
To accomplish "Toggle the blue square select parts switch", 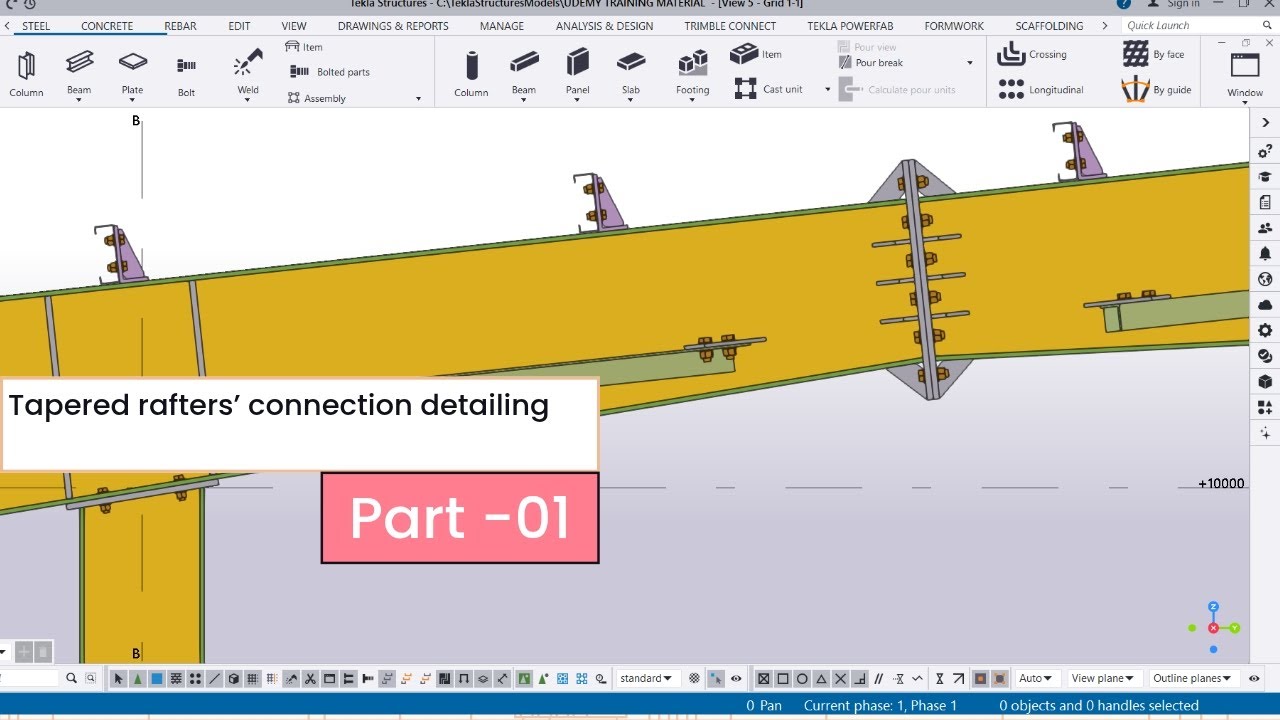I will tap(157, 679).
